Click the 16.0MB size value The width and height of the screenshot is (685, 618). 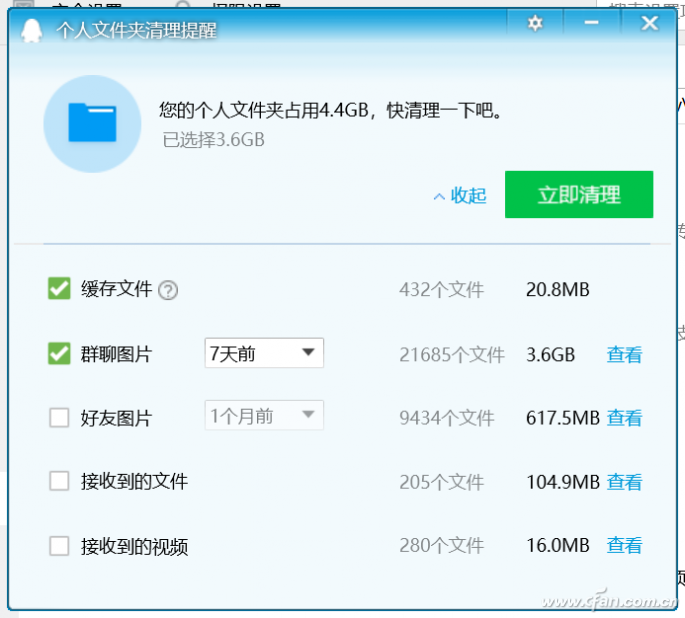(558, 545)
